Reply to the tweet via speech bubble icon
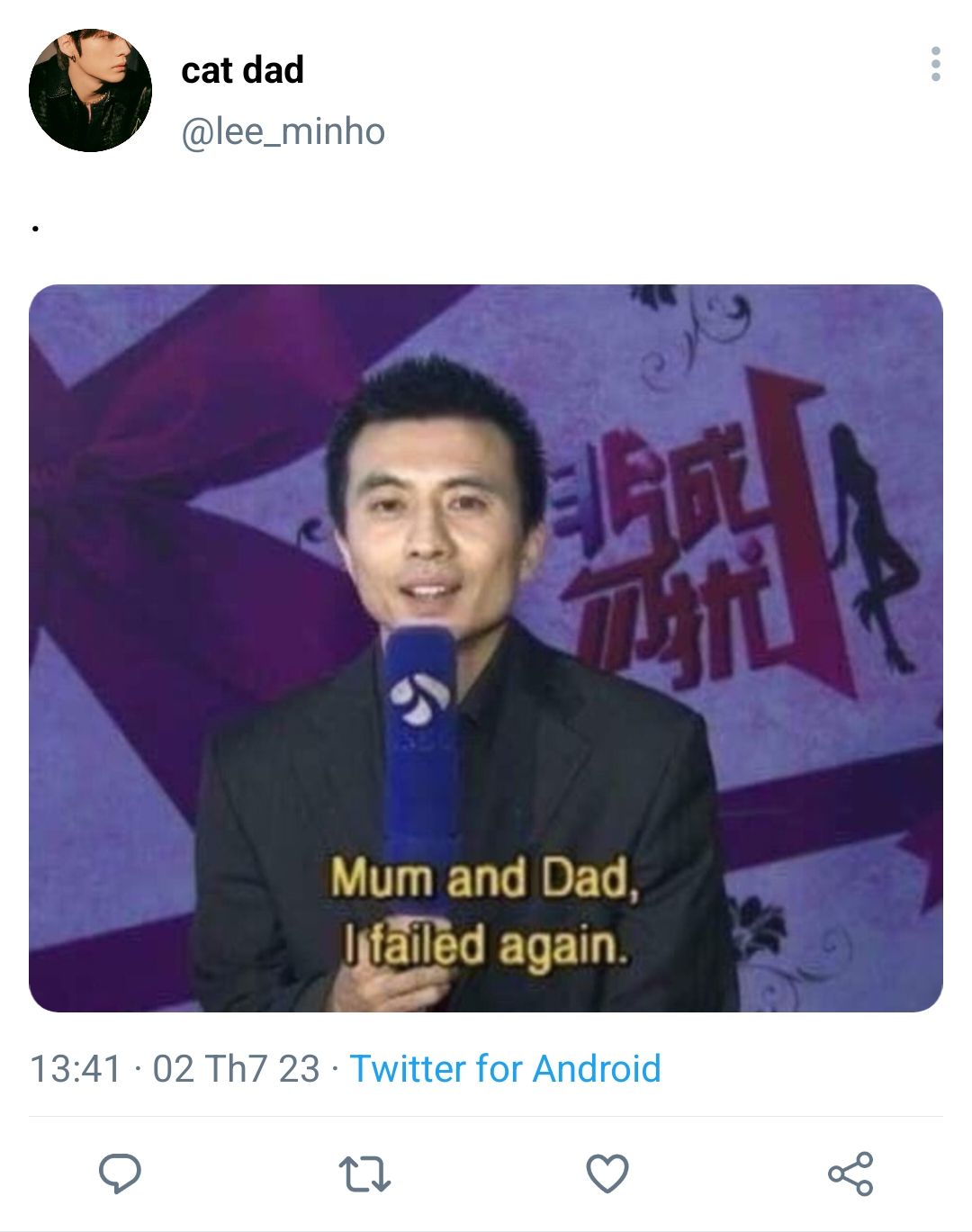 pyautogui.click(x=120, y=1173)
